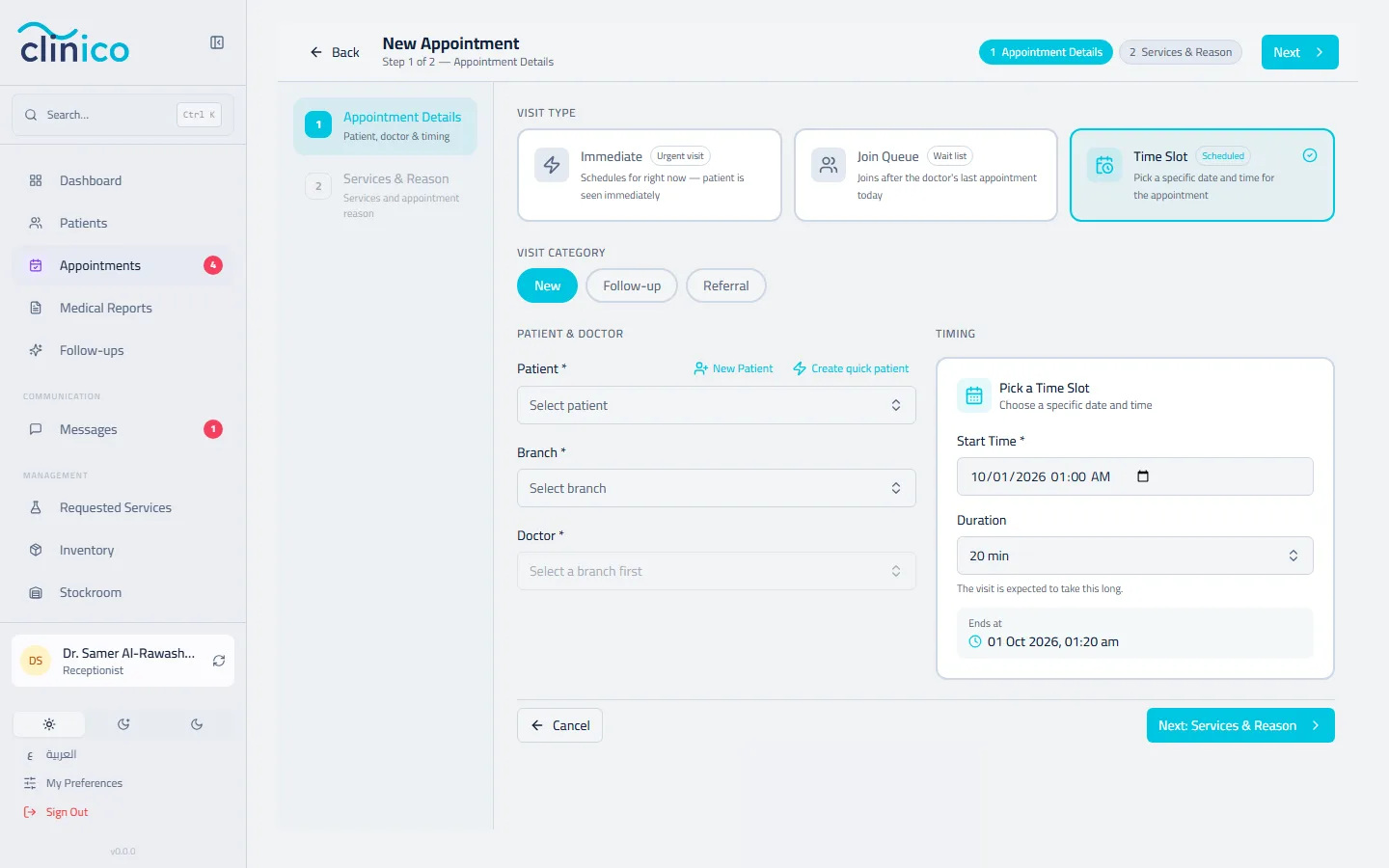This screenshot has height=868, width=1389.
Task: Click Next: Services & Reason button
Action: (1240, 725)
